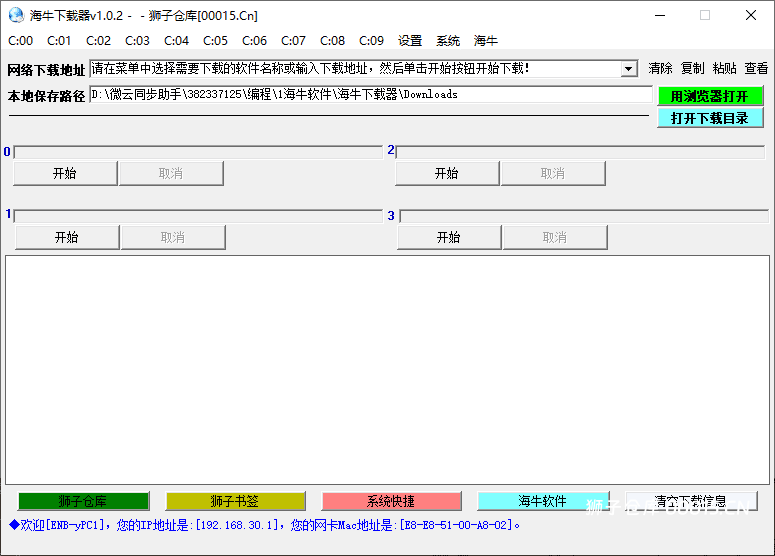Open the 系统 menu
The image size is (775, 556).
pos(448,41)
